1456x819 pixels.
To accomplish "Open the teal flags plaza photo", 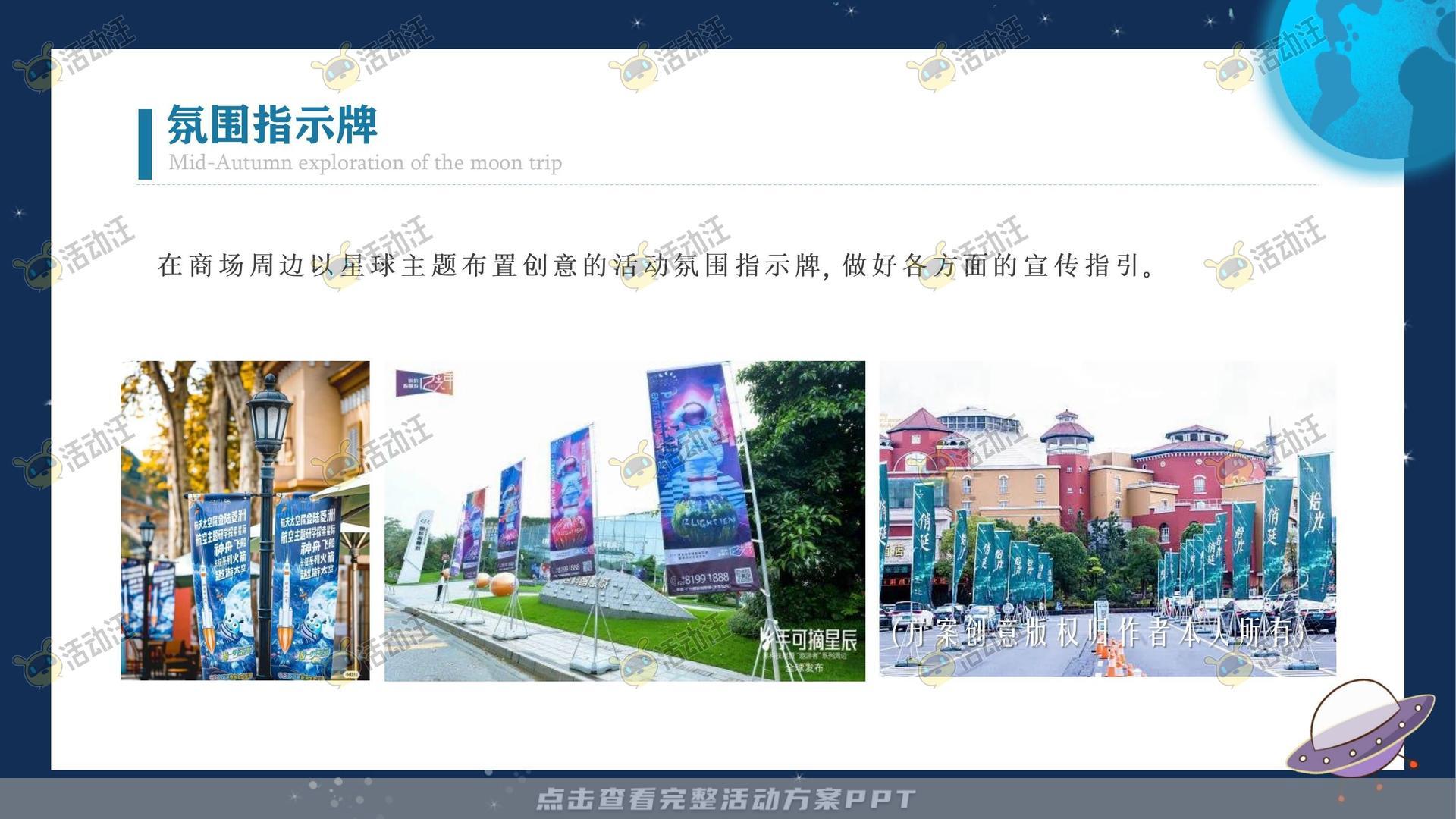I will [x=1108, y=519].
